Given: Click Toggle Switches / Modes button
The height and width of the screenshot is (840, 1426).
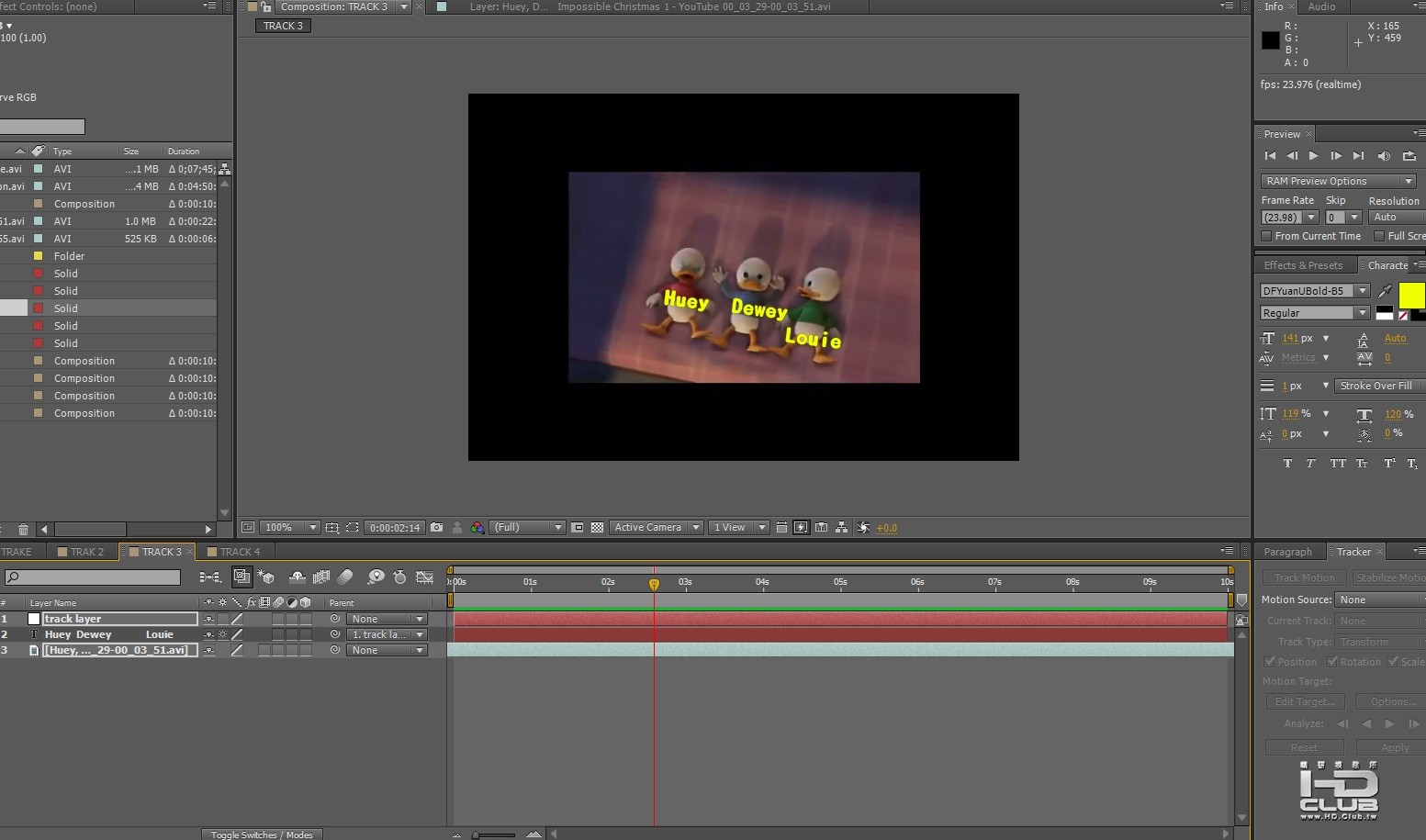Looking at the screenshot, I should 262,834.
